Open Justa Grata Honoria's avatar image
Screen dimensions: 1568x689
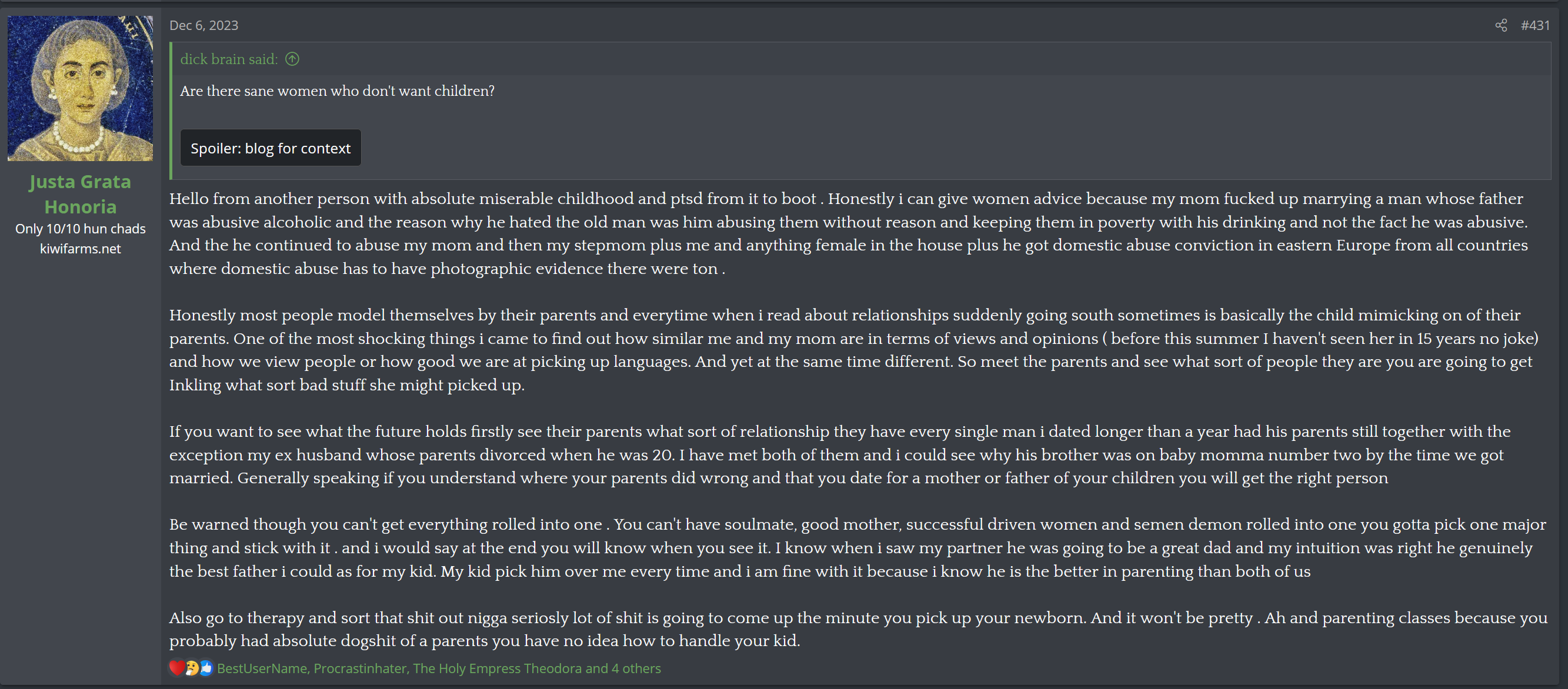(x=81, y=89)
